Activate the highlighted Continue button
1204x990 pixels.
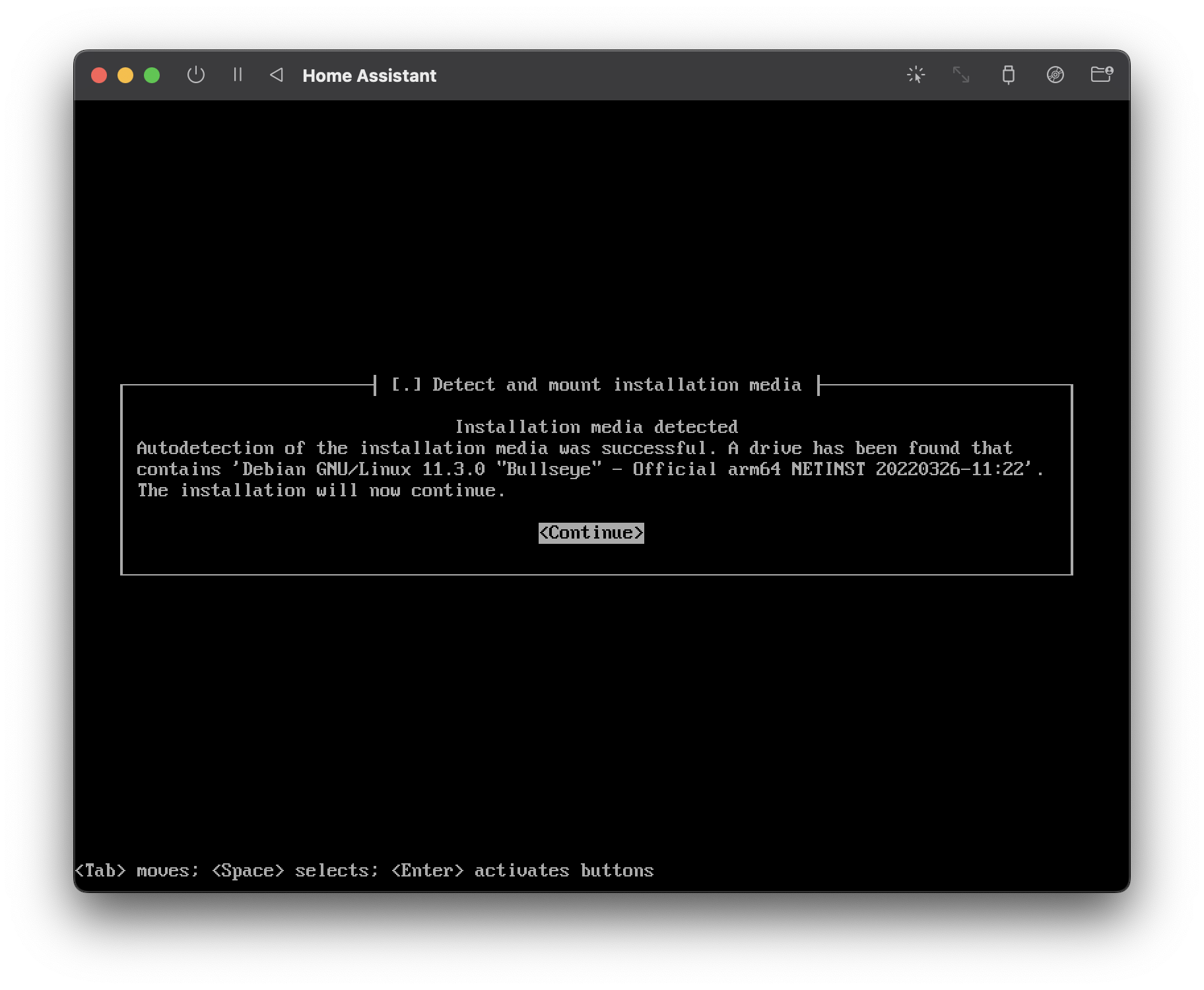[x=591, y=533]
